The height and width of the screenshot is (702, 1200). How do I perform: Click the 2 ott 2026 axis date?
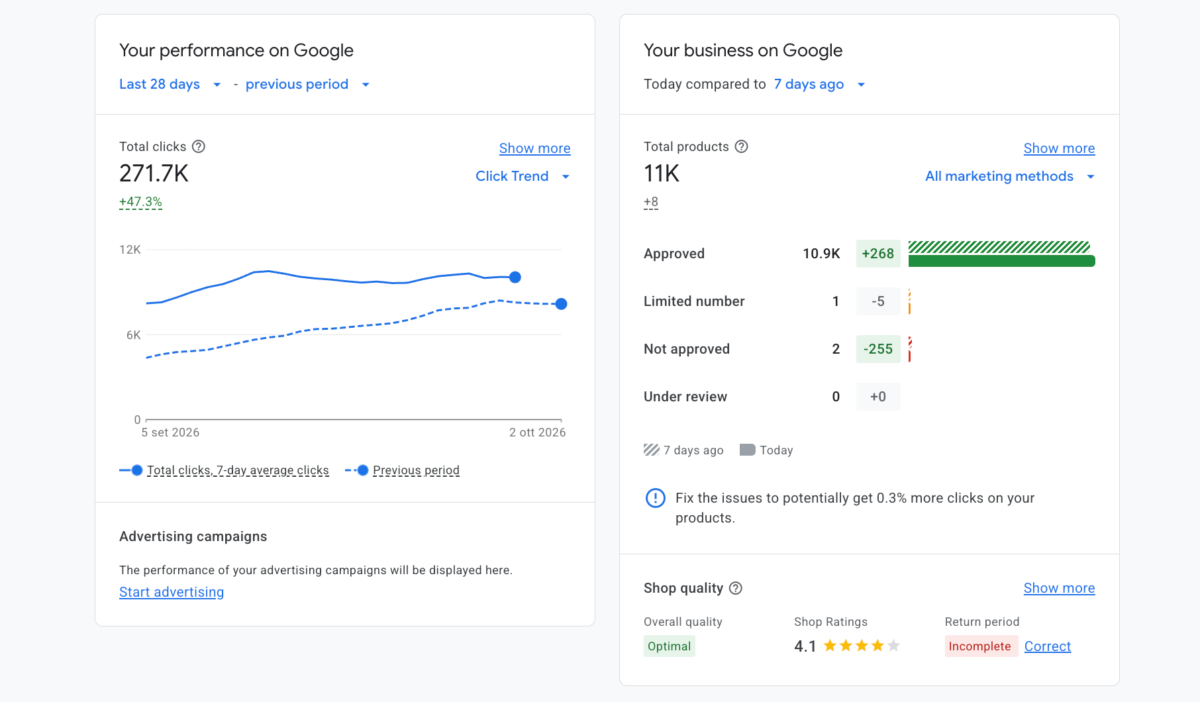tap(538, 433)
